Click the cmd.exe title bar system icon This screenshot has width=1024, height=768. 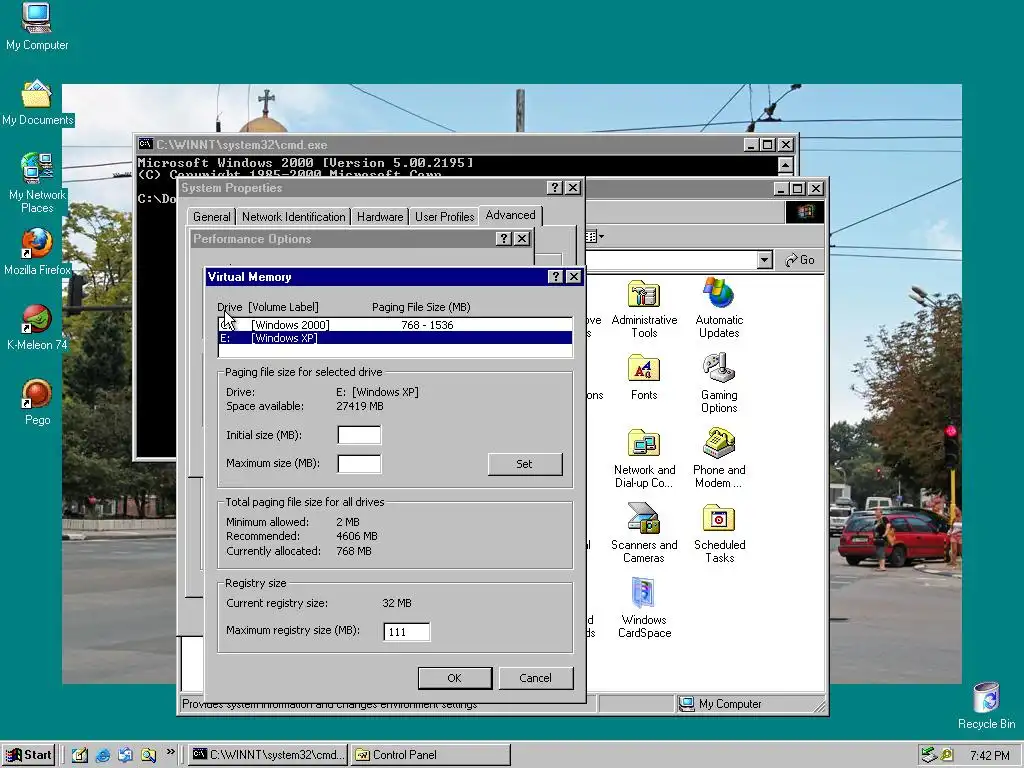pos(146,144)
